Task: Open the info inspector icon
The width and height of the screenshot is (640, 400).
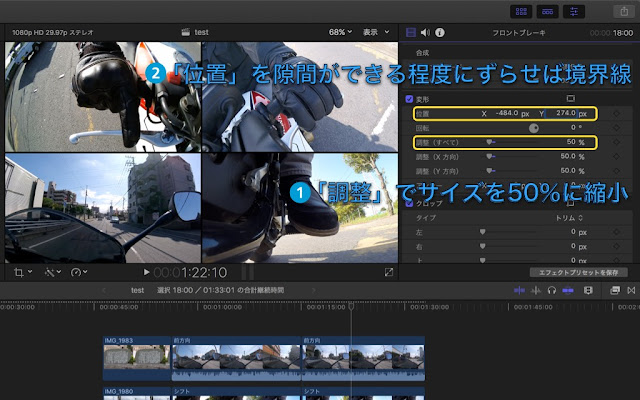Action: (x=440, y=32)
